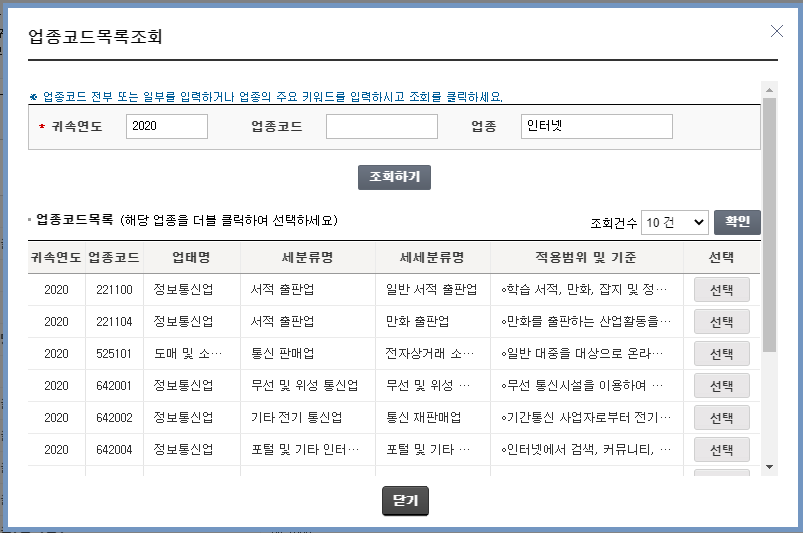
Task: Click the 귀속연도 column header
Action: point(56,257)
